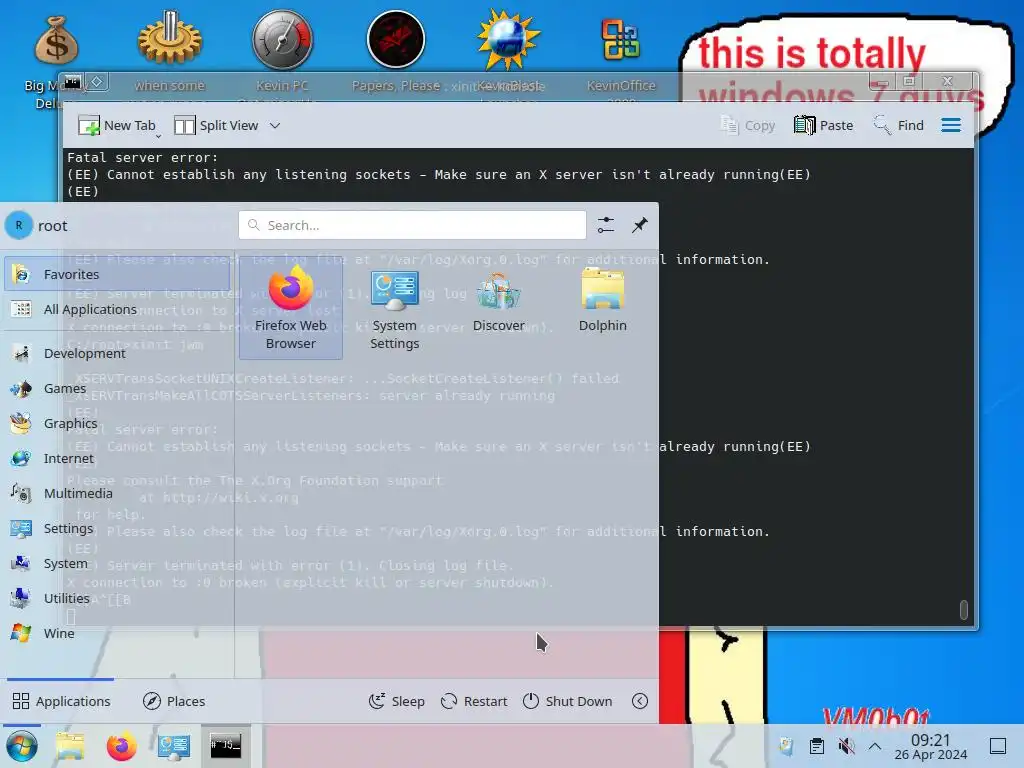Viewport: 1024px width, 768px height.
Task: Click the Restart button
Action: tap(474, 701)
